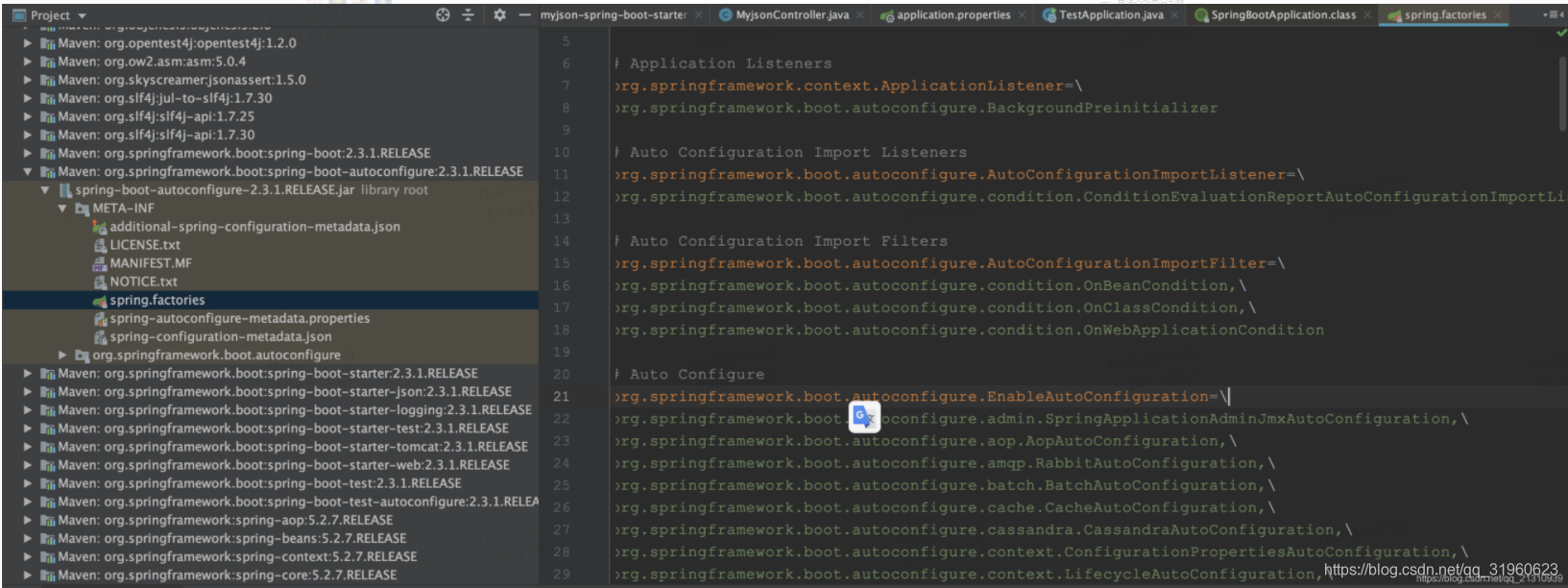Close the myjson-spring-boot-starter tab
Screen dimensions: 1568x588
point(699,15)
